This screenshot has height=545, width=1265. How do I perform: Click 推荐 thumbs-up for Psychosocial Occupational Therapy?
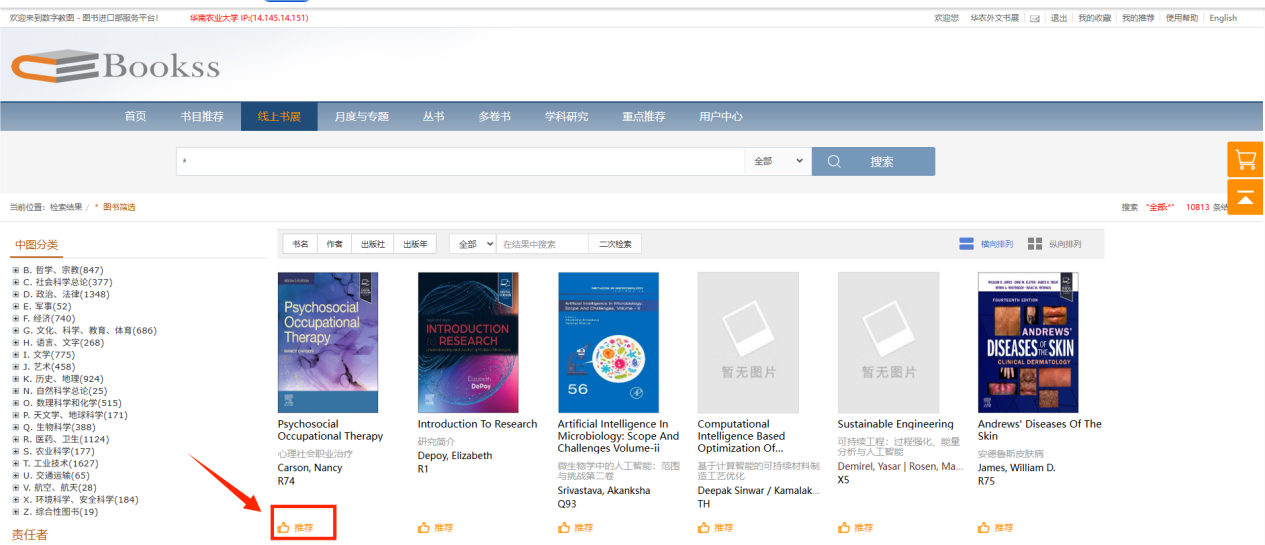coord(296,527)
